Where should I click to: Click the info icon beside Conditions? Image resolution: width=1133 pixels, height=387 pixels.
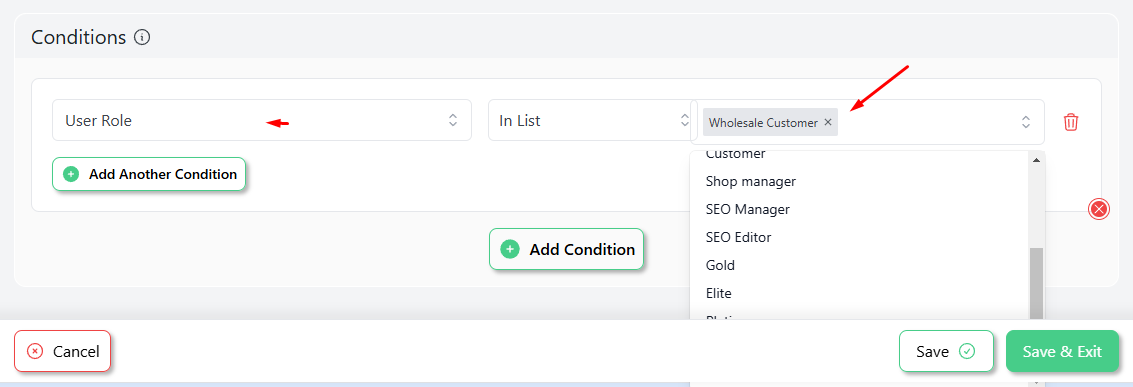142,37
